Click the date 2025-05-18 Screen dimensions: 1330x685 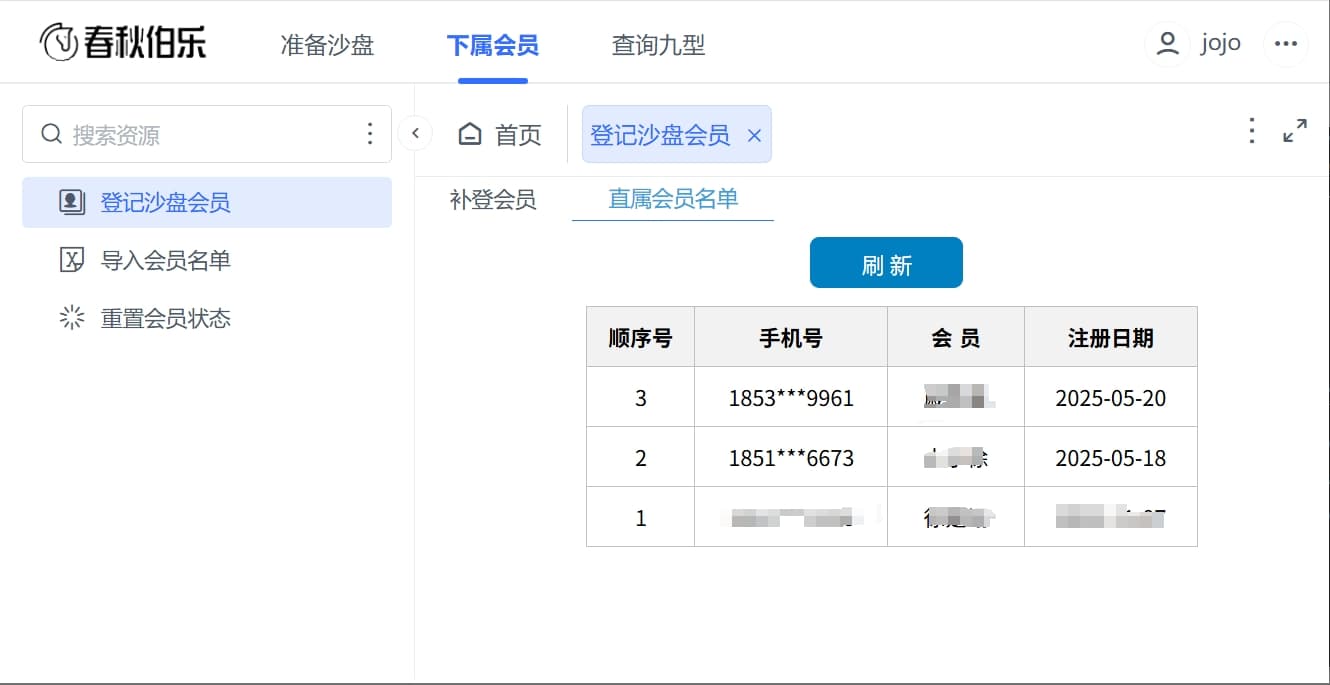[1111, 458]
